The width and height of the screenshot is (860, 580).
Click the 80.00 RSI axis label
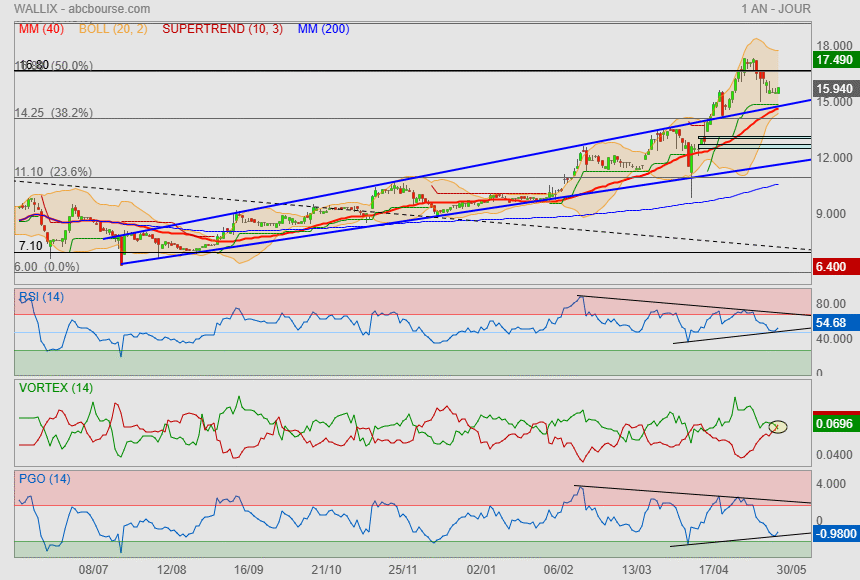coord(831,303)
